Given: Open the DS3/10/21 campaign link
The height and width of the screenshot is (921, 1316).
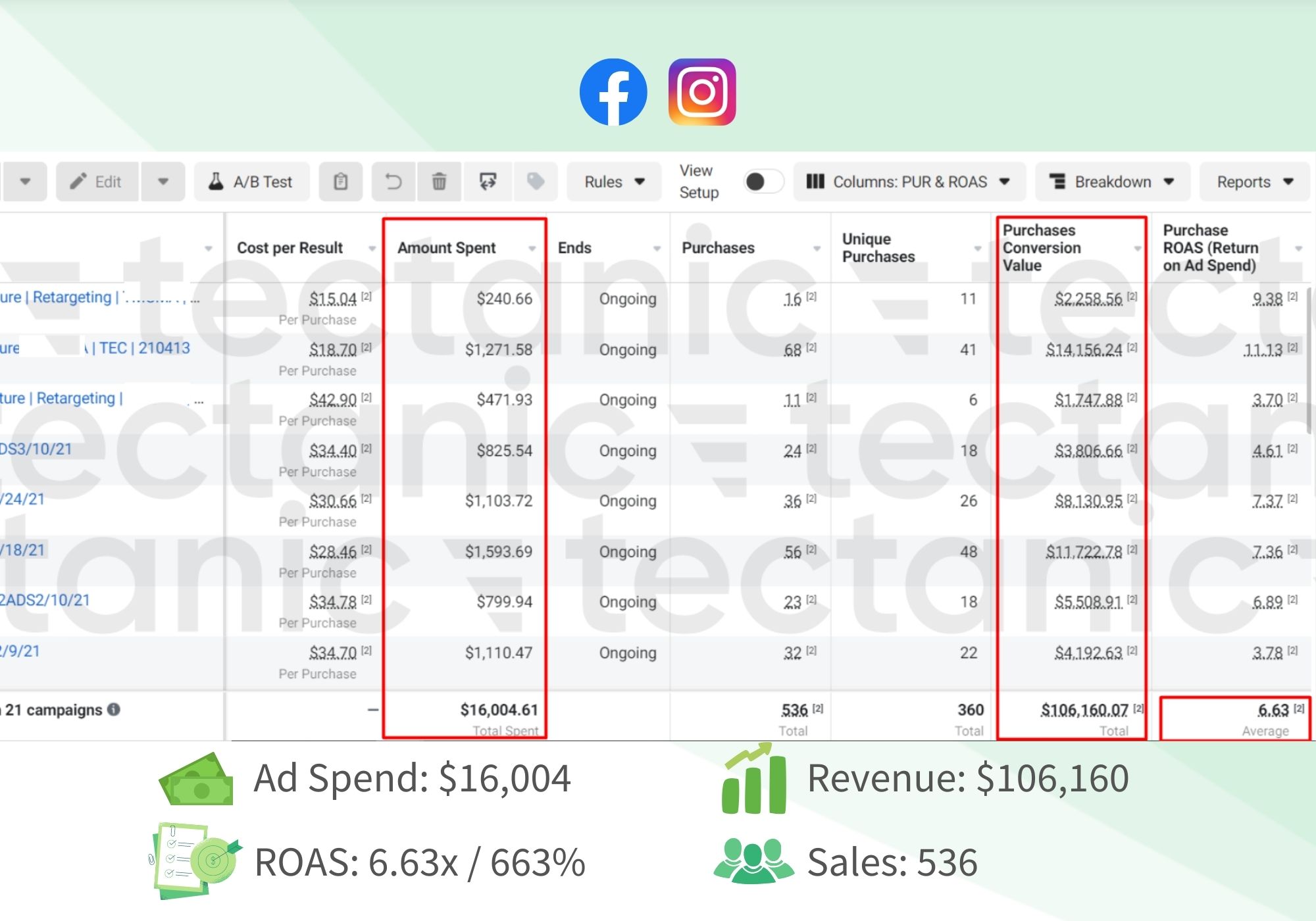Looking at the screenshot, I should 36,449.
